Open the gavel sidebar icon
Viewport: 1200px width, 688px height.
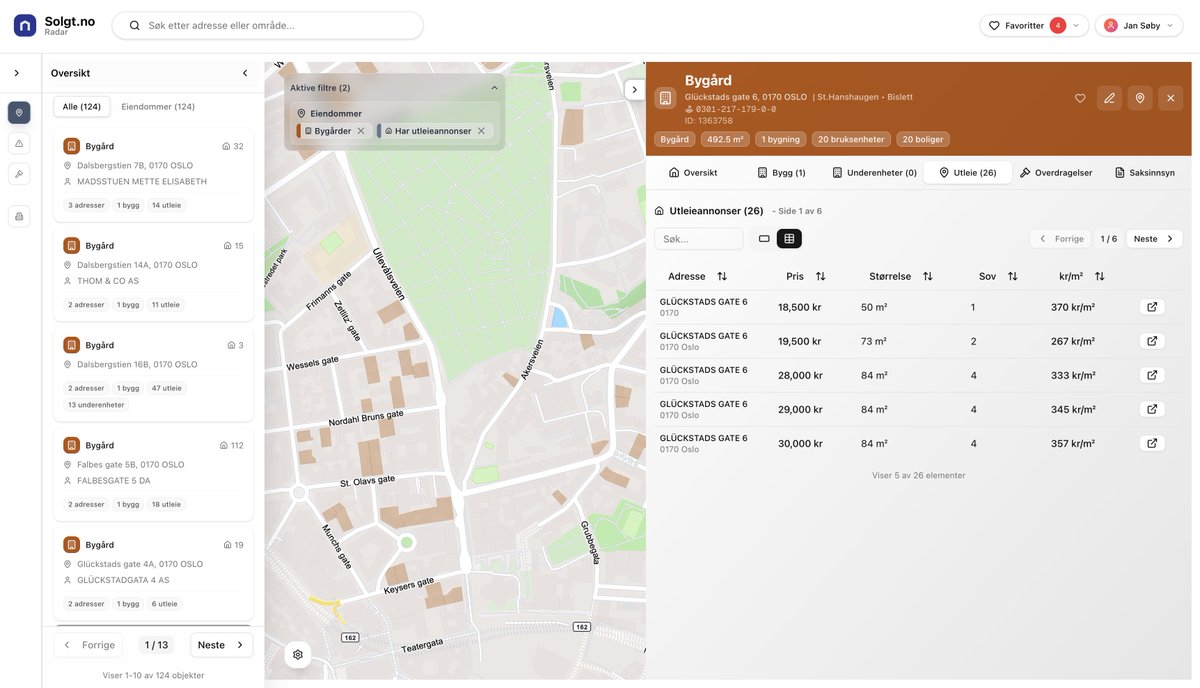19,174
